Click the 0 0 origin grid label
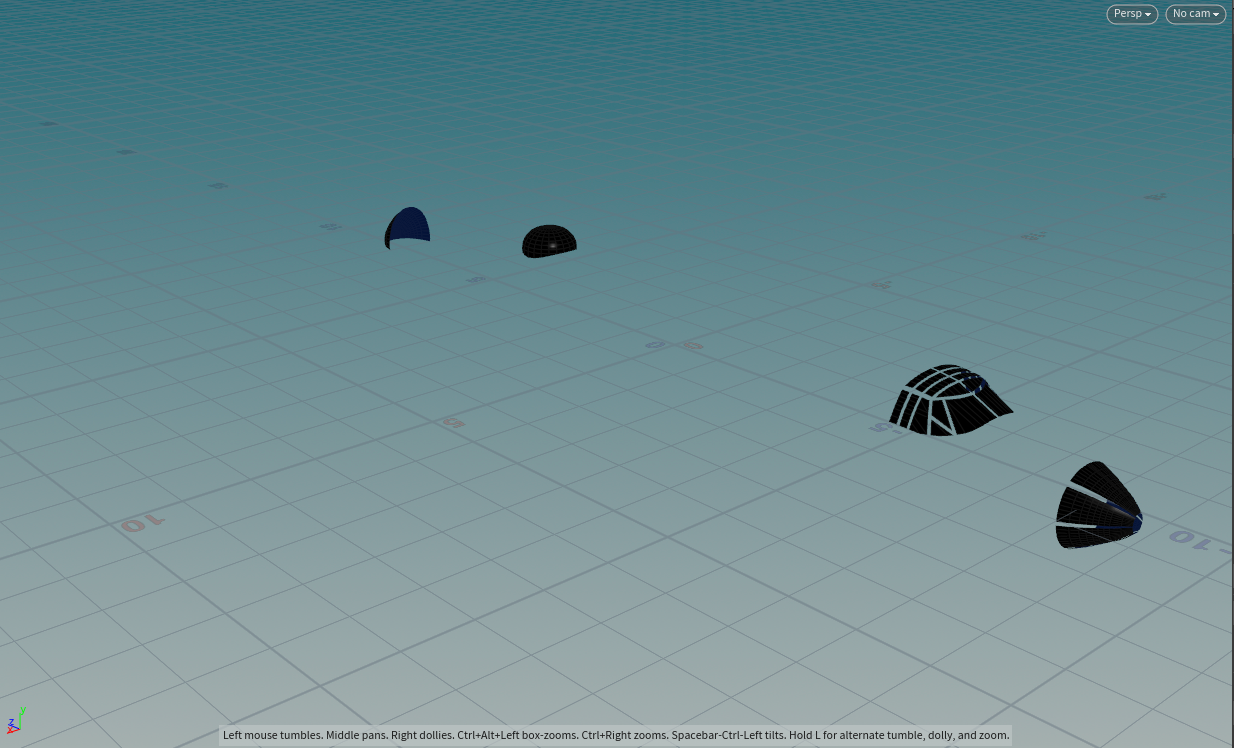 tap(674, 346)
